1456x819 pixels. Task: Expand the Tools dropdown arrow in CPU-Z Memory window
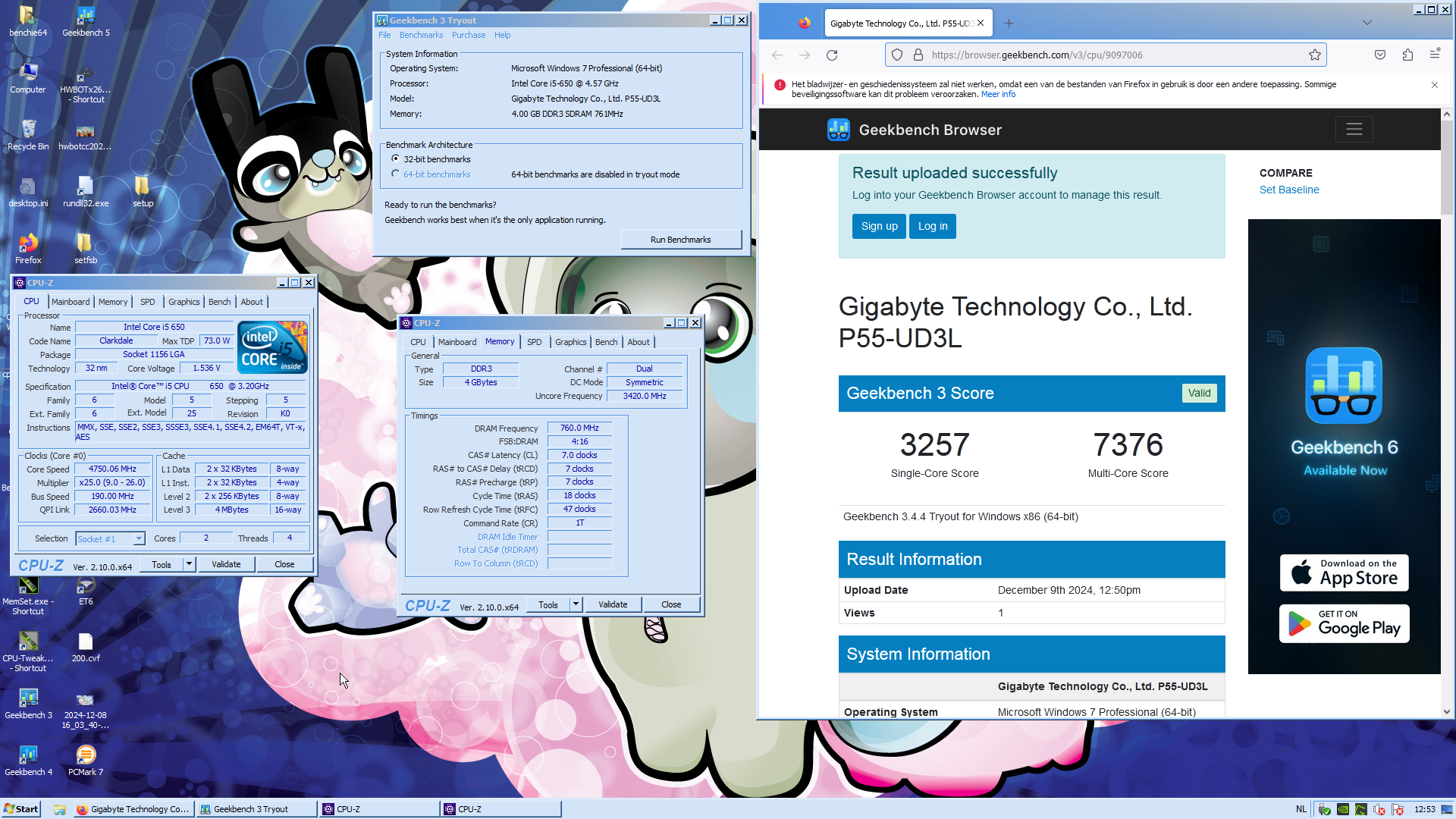tap(576, 604)
